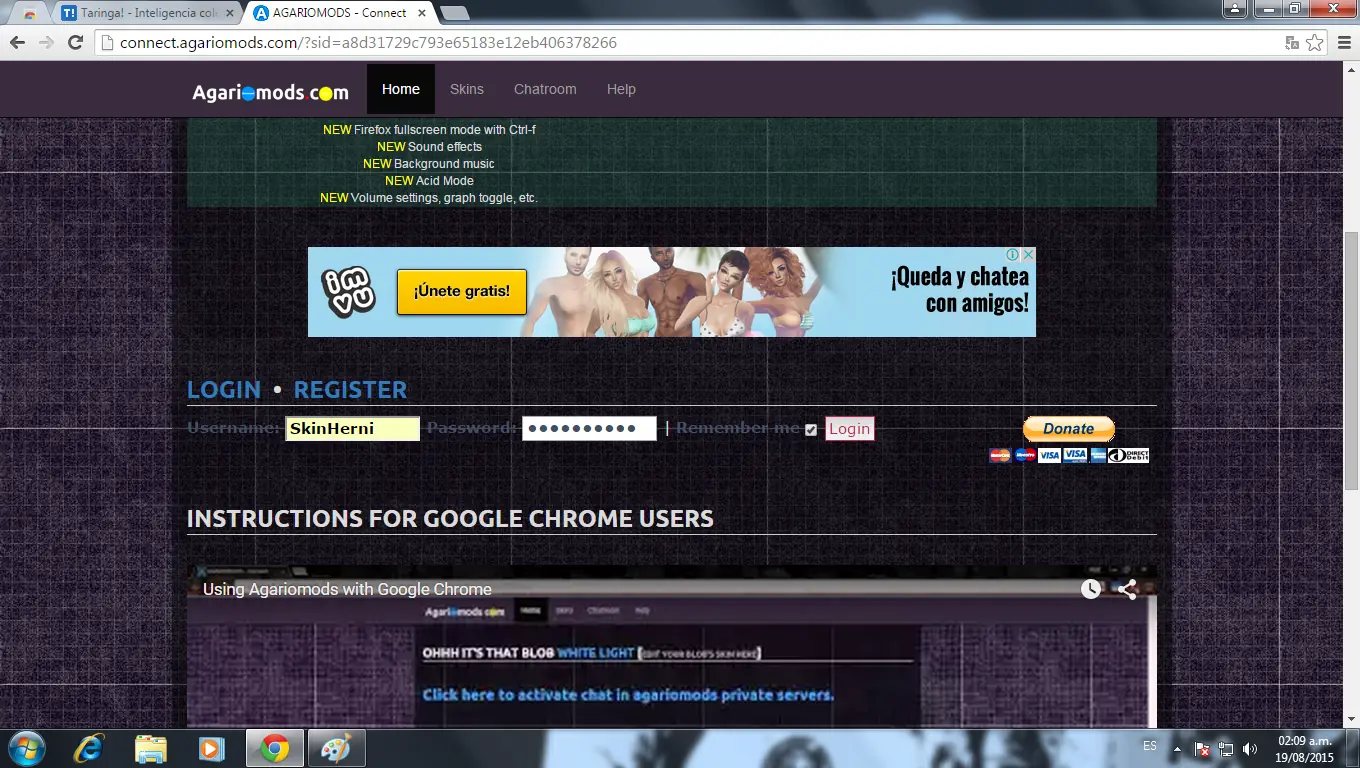Image resolution: width=1360 pixels, height=768 pixels.
Task: Go back to the previous page
Action: pos(17,43)
